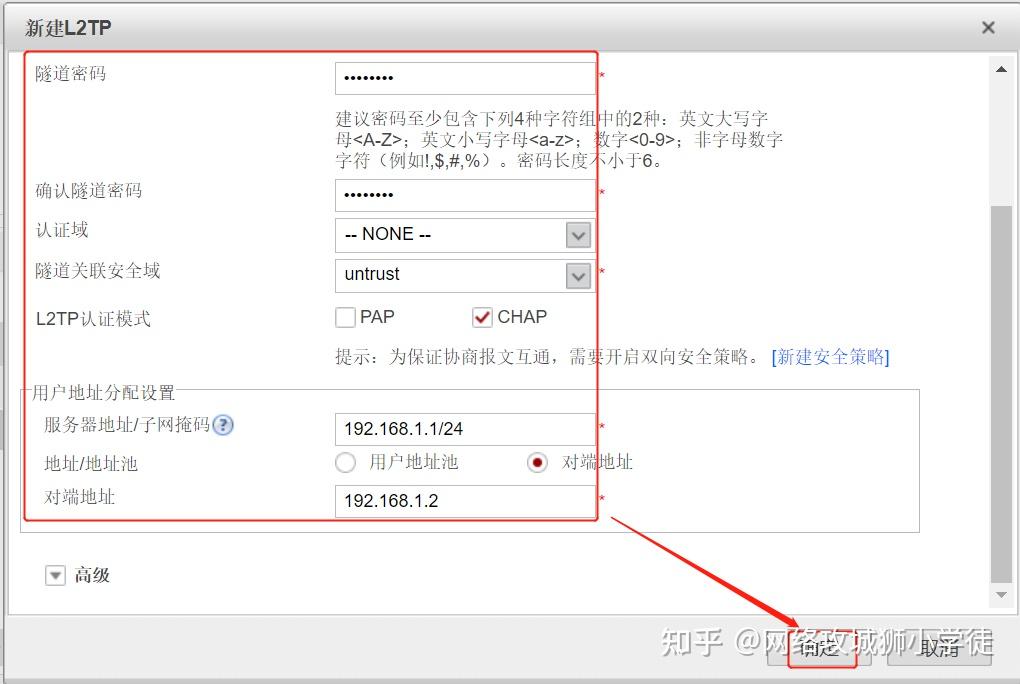Screen dimensions: 1020x684
Task: Click the scrollbar up arrow icon
Action: tap(1001, 68)
